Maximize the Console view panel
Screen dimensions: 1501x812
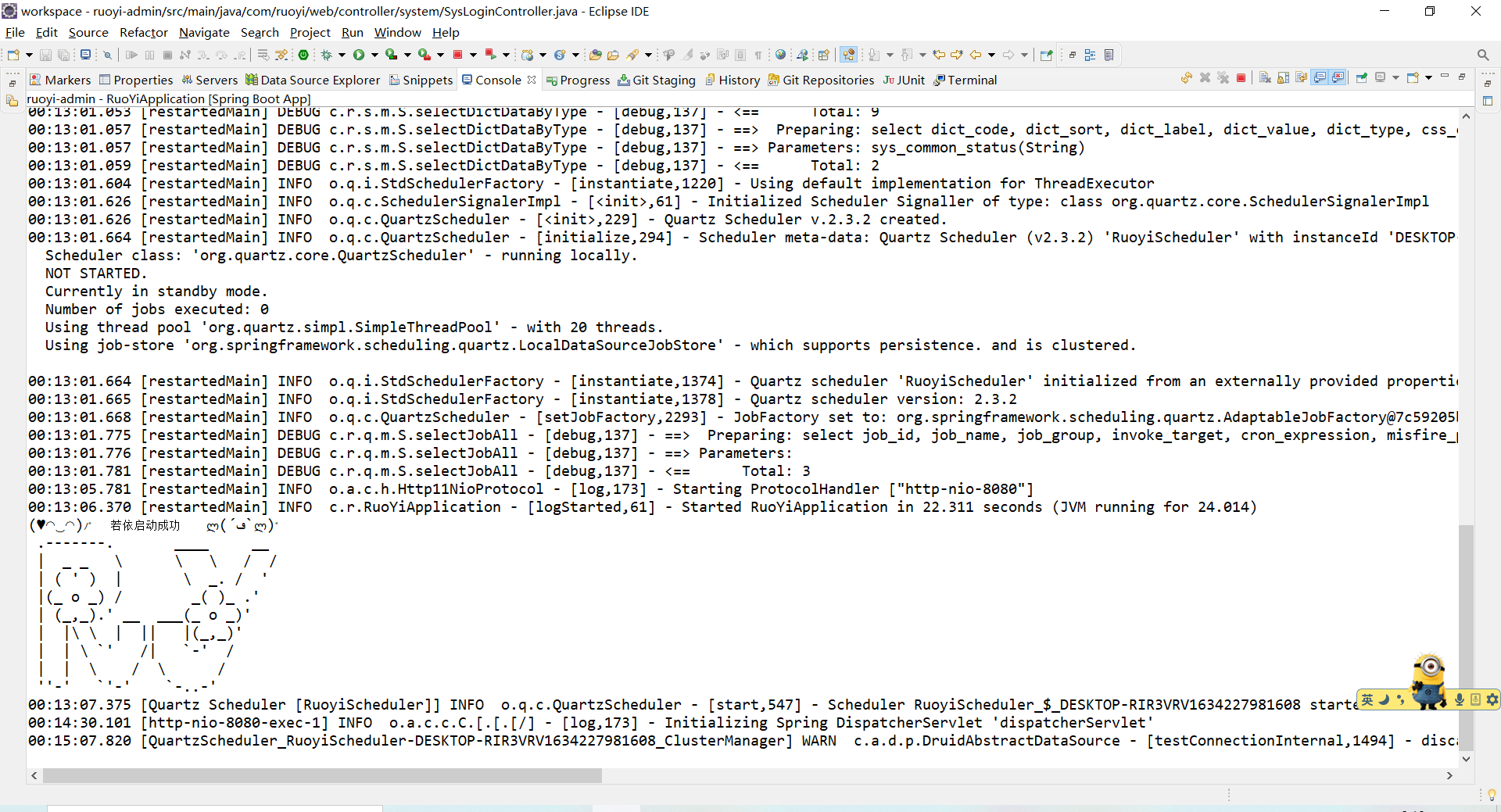point(1462,77)
